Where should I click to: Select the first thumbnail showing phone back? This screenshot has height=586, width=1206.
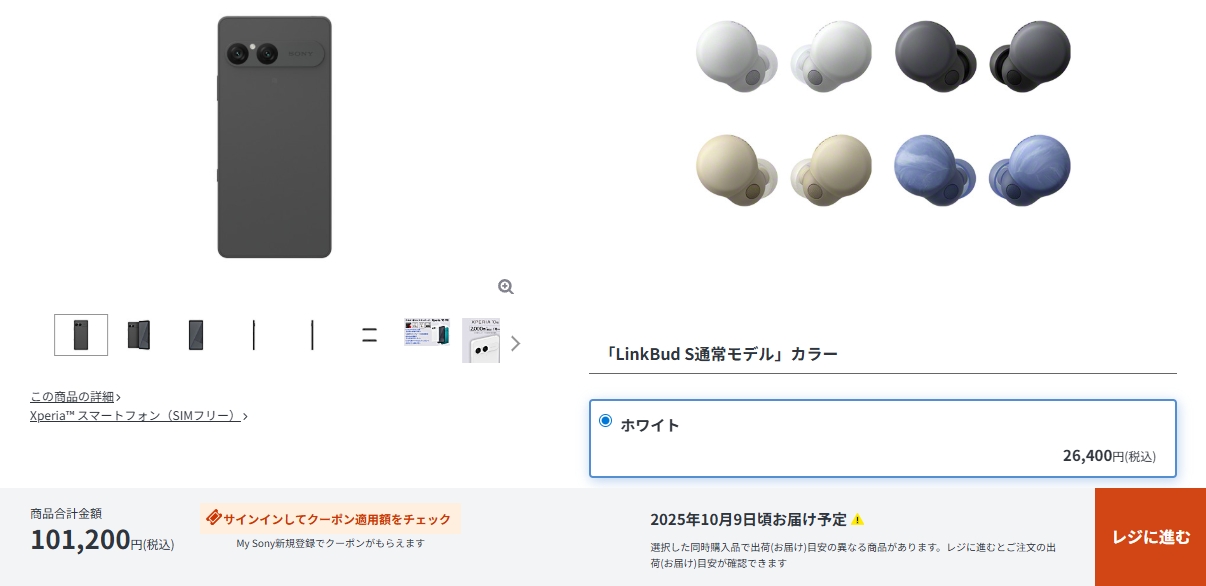pos(81,335)
